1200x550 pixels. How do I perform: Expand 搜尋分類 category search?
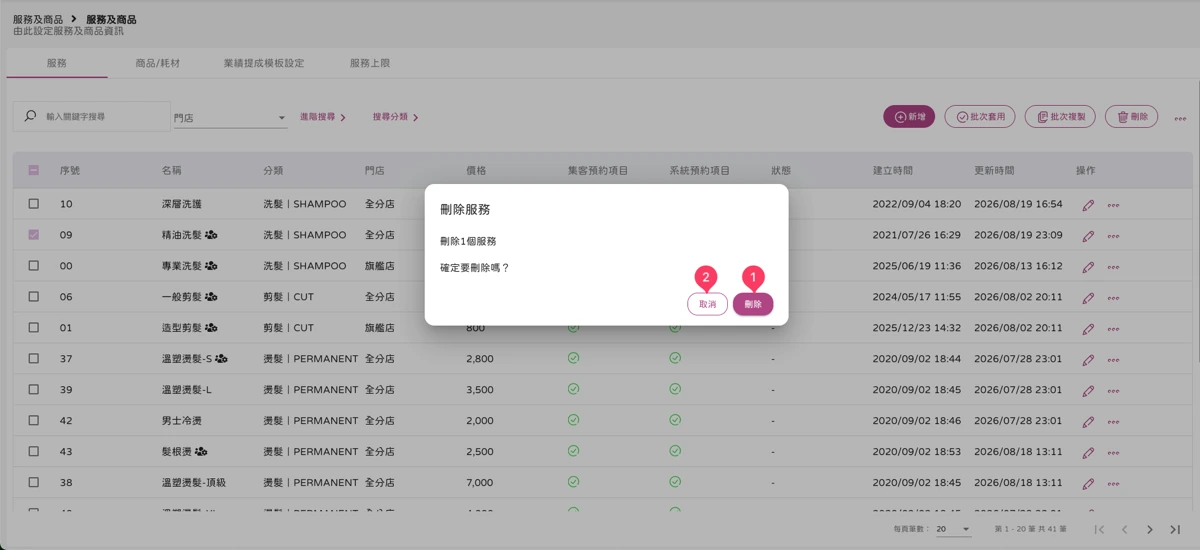pos(395,117)
